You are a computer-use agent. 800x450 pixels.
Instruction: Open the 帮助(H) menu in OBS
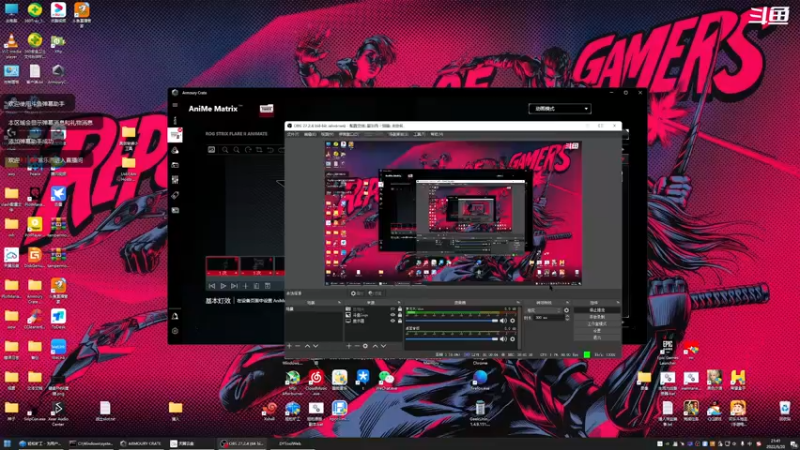click(x=436, y=134)
